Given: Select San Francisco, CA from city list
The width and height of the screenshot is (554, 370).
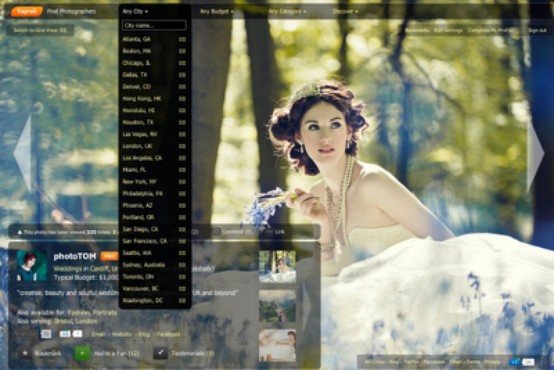Looking at the screenshot, I should point(145,241).
